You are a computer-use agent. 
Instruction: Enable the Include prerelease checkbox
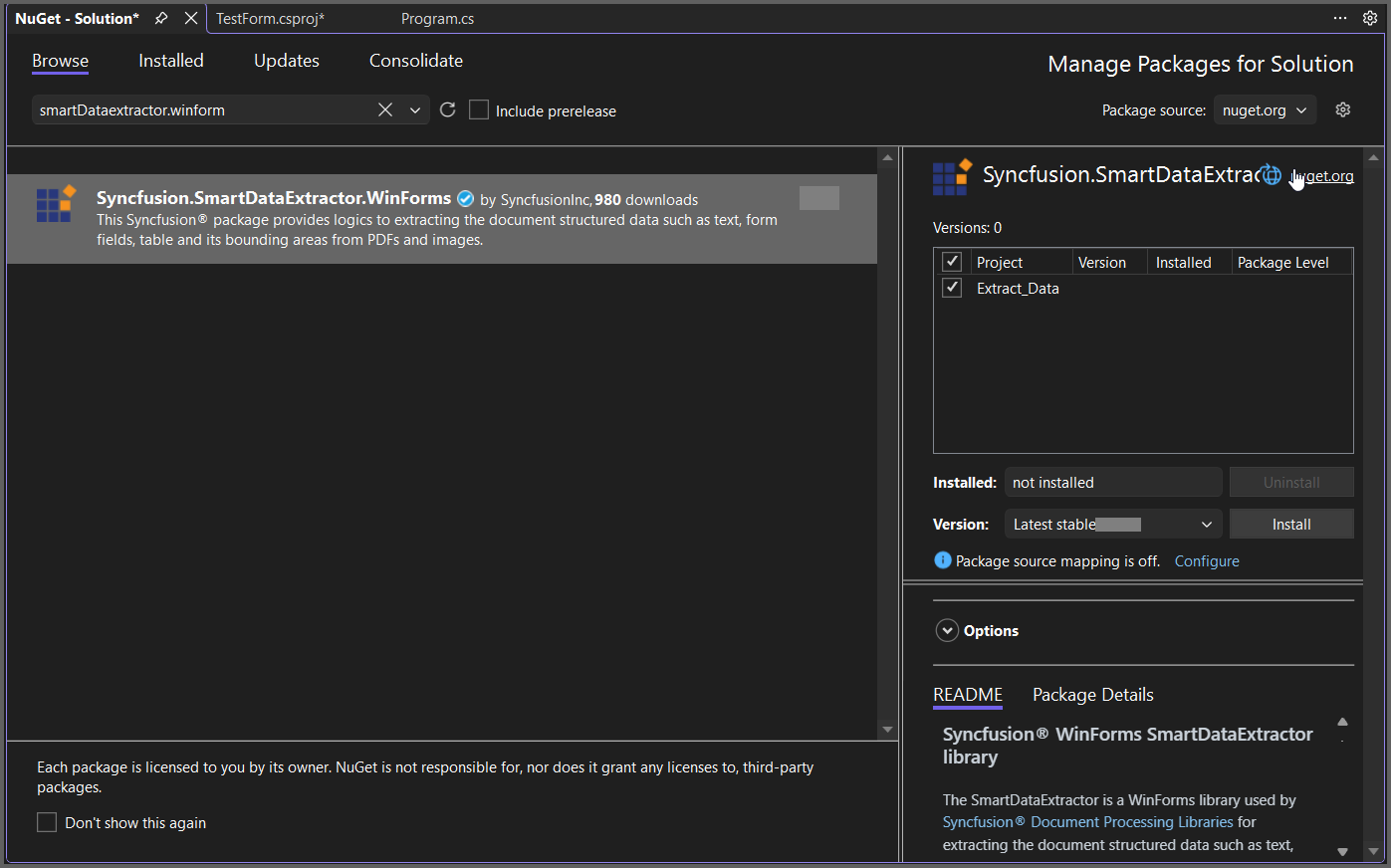479,109
